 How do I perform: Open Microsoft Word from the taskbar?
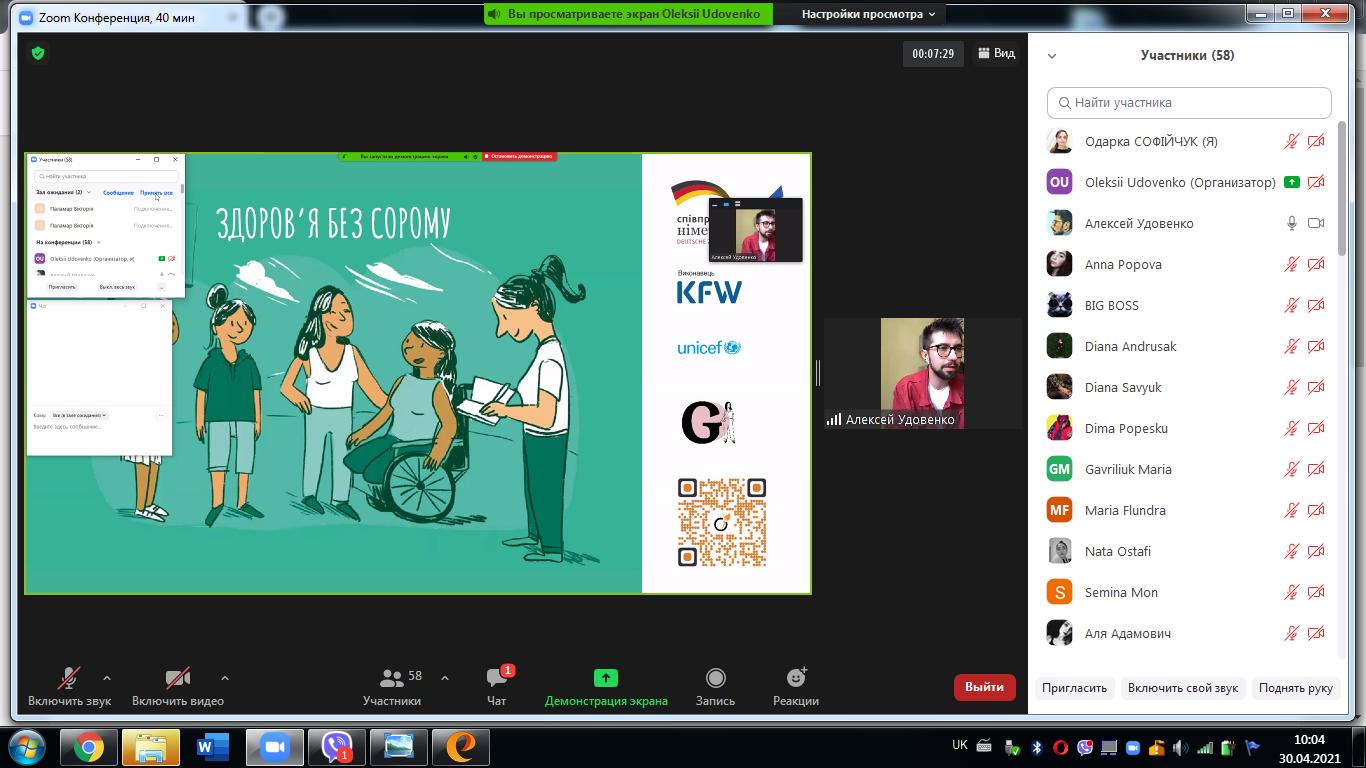pos(213,747)
